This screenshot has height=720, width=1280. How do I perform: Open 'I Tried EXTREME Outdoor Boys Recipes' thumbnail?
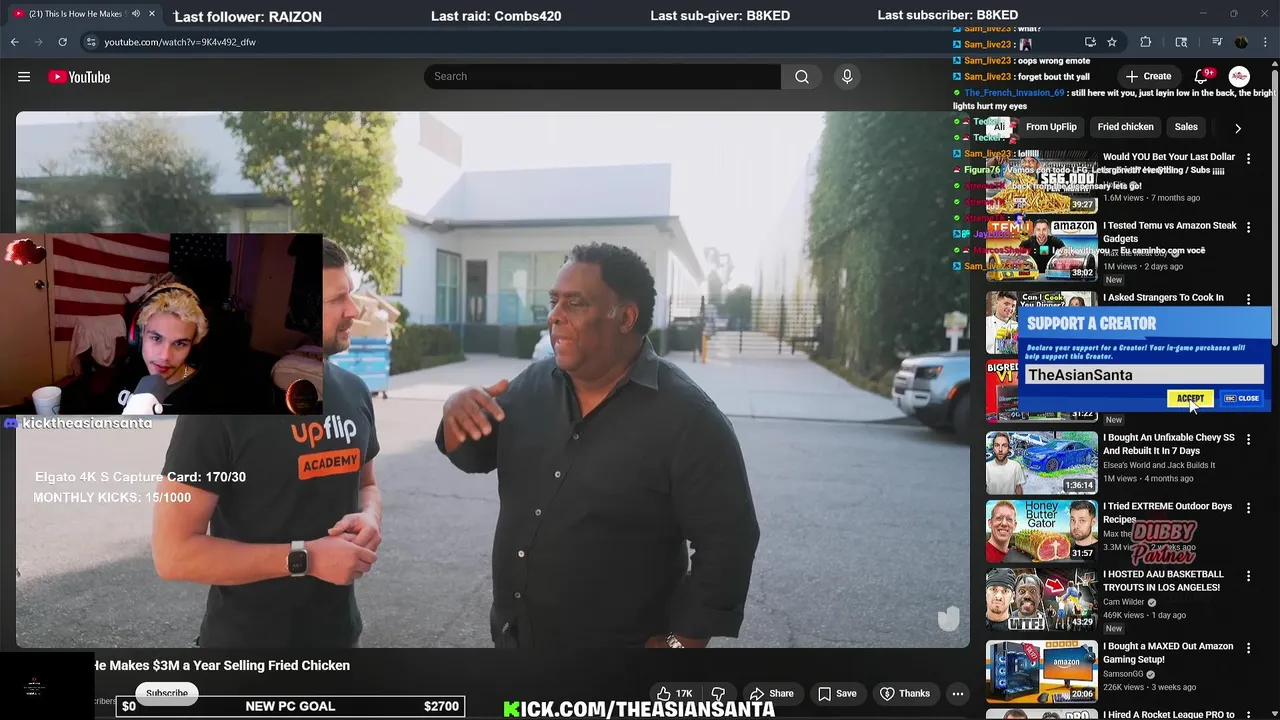click(1041, 531)
